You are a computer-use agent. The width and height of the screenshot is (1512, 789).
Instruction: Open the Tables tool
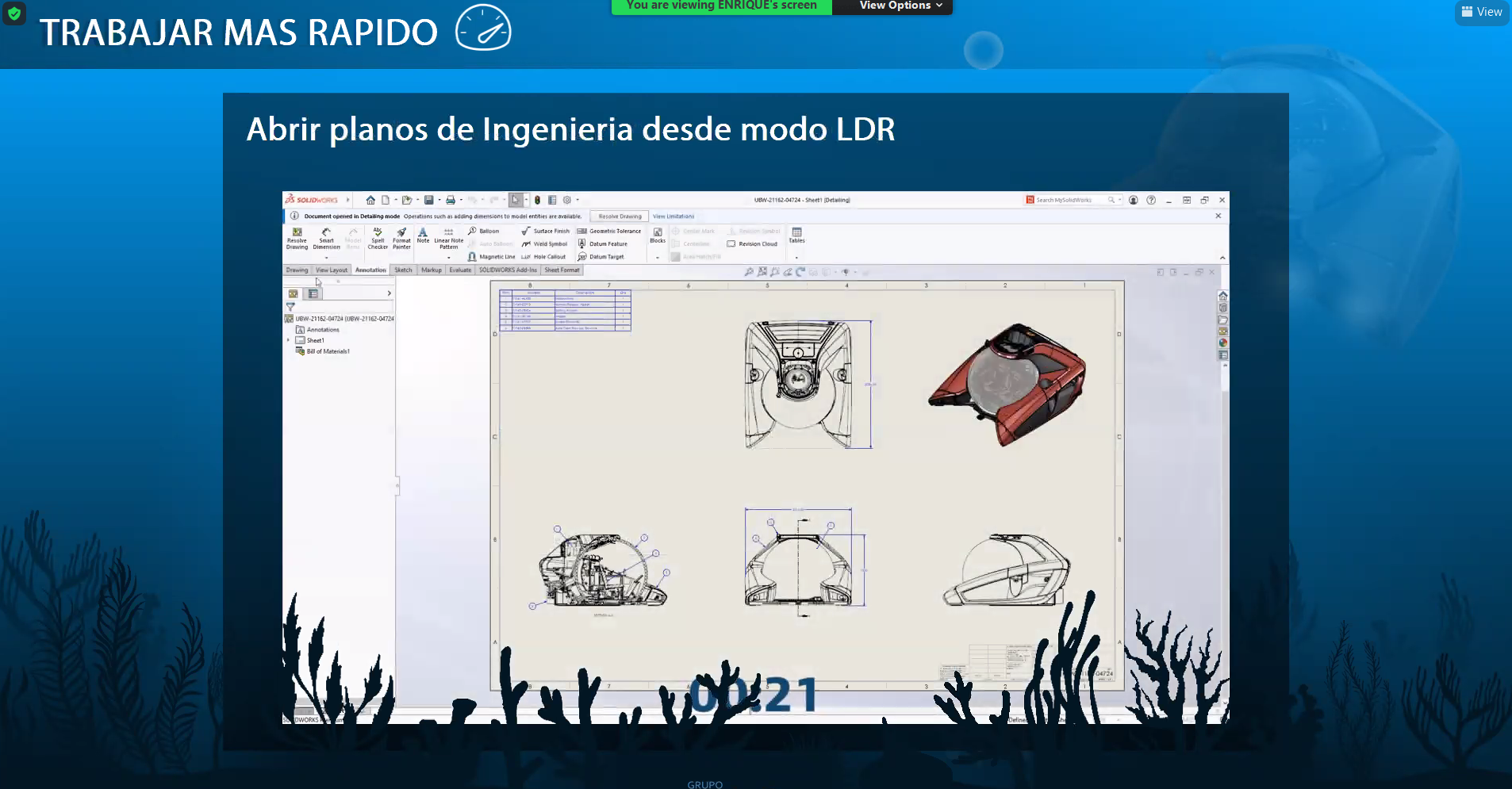[796, 236]
